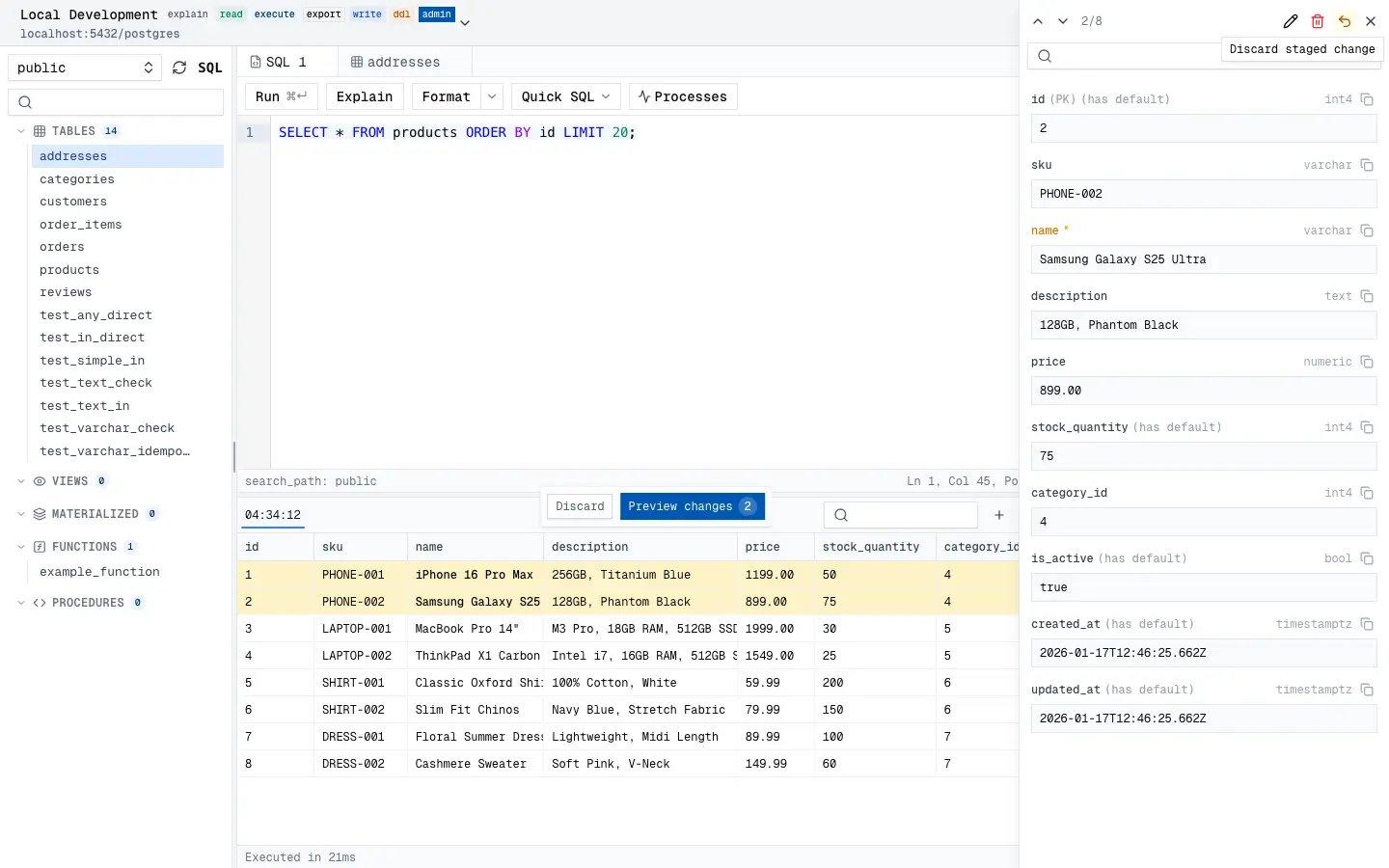Select the products table in sidebar
Screen dimensions: 1389x868
69,270
